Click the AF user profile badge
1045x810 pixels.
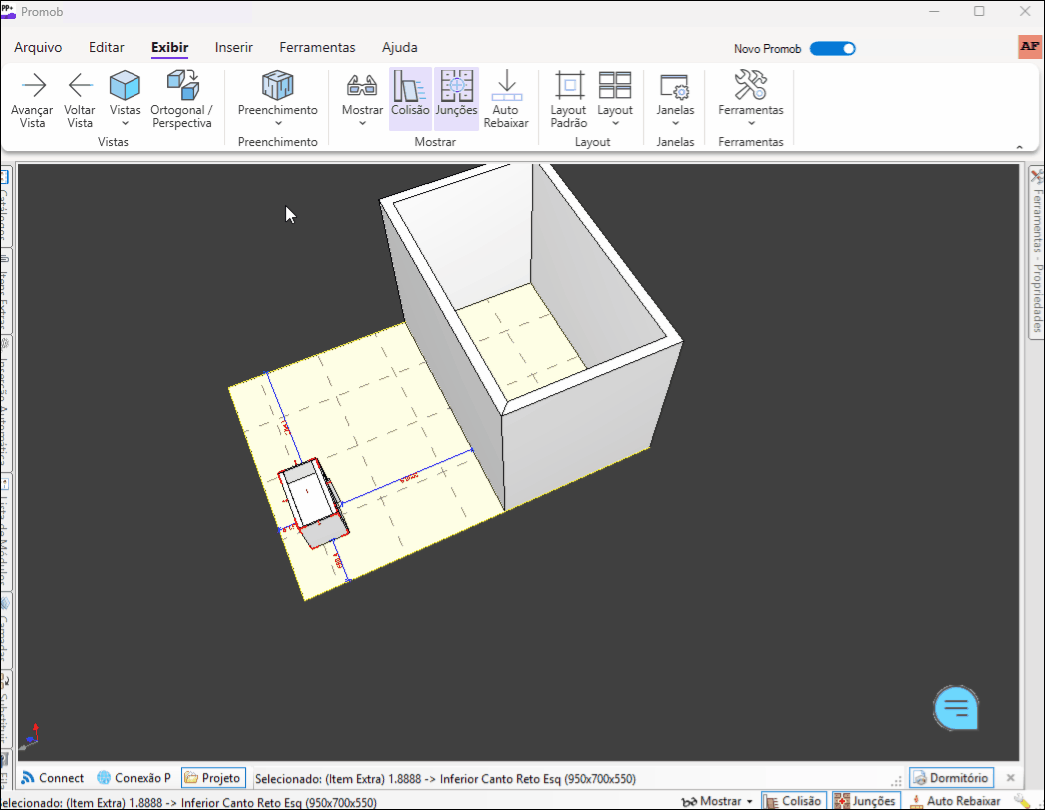[1029, 47]
